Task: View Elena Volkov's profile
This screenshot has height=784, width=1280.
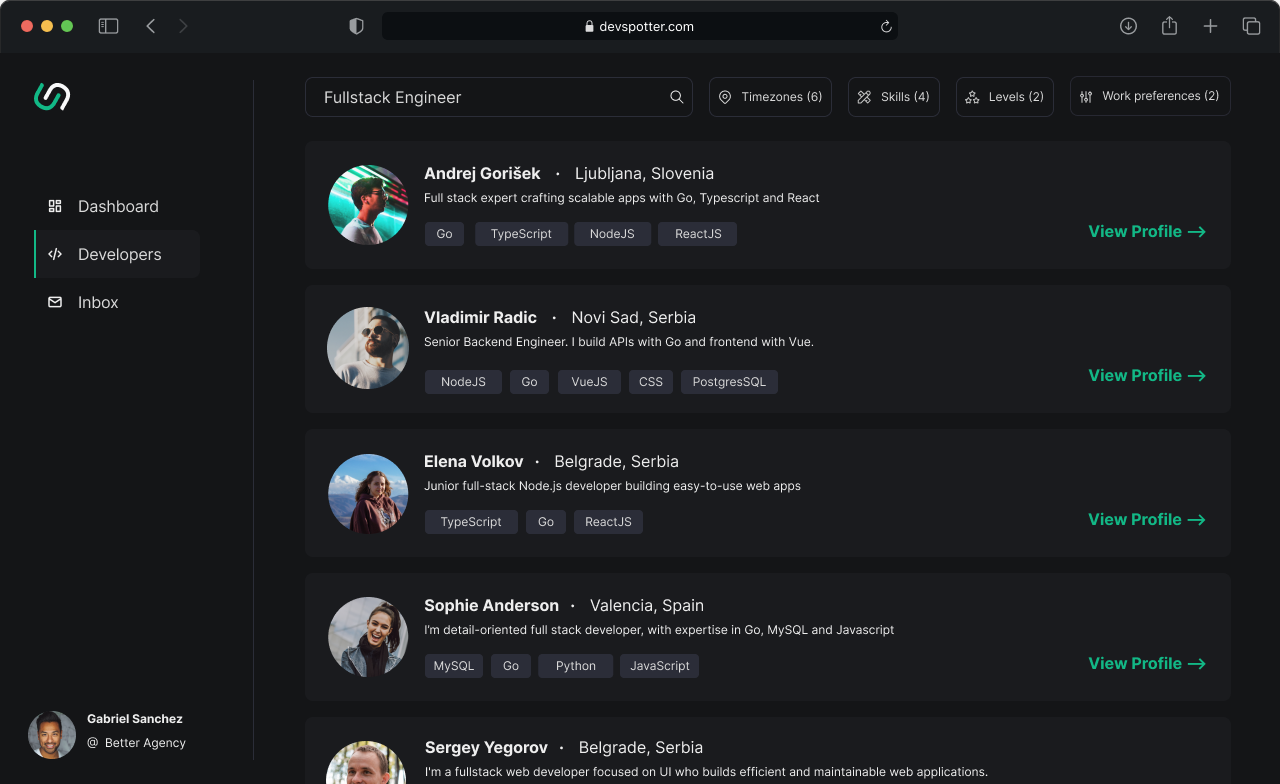Action: 1147,519
